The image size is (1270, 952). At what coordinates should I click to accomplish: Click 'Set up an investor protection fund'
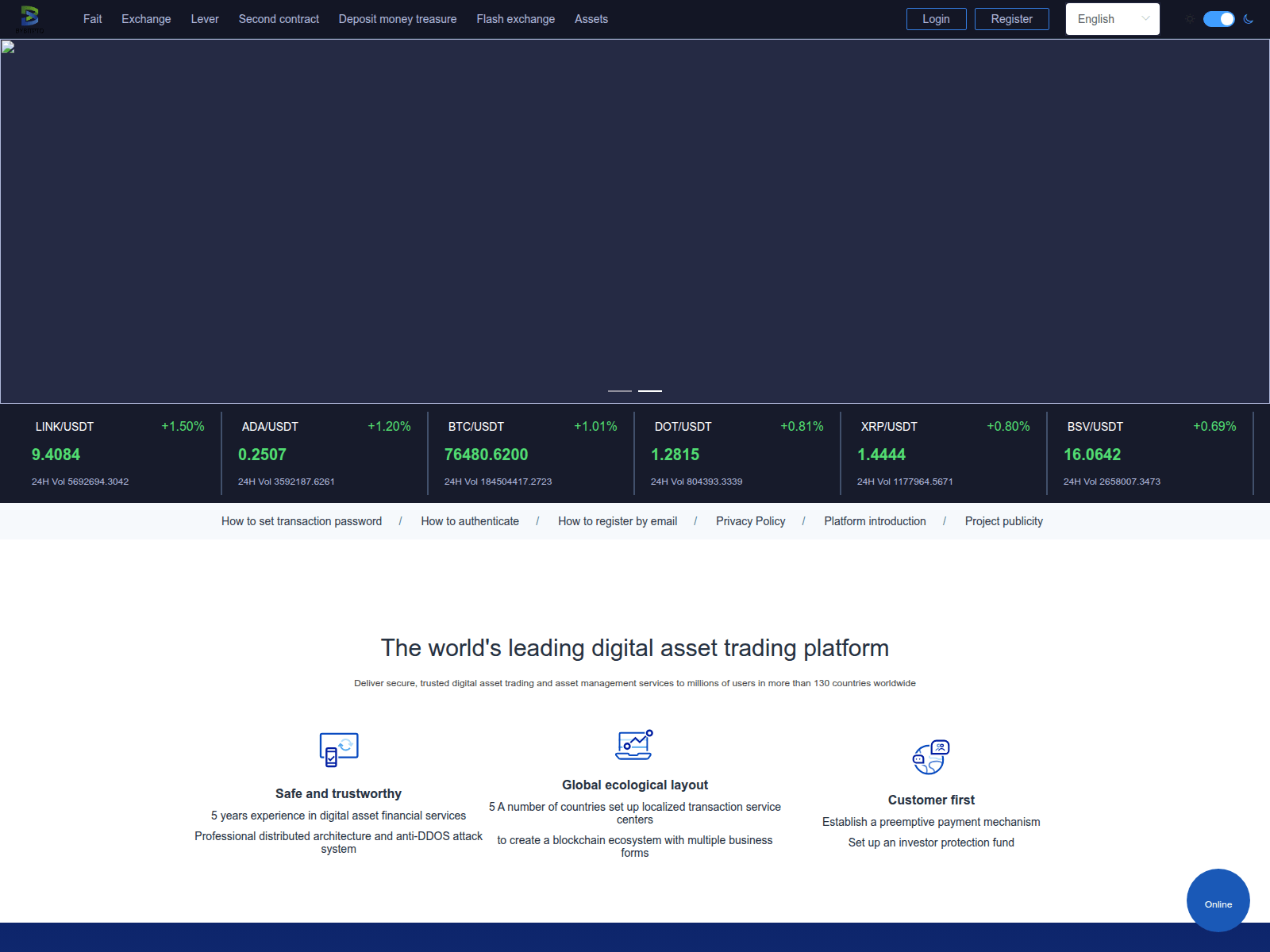pyautogui.click(x=931, y=843)
